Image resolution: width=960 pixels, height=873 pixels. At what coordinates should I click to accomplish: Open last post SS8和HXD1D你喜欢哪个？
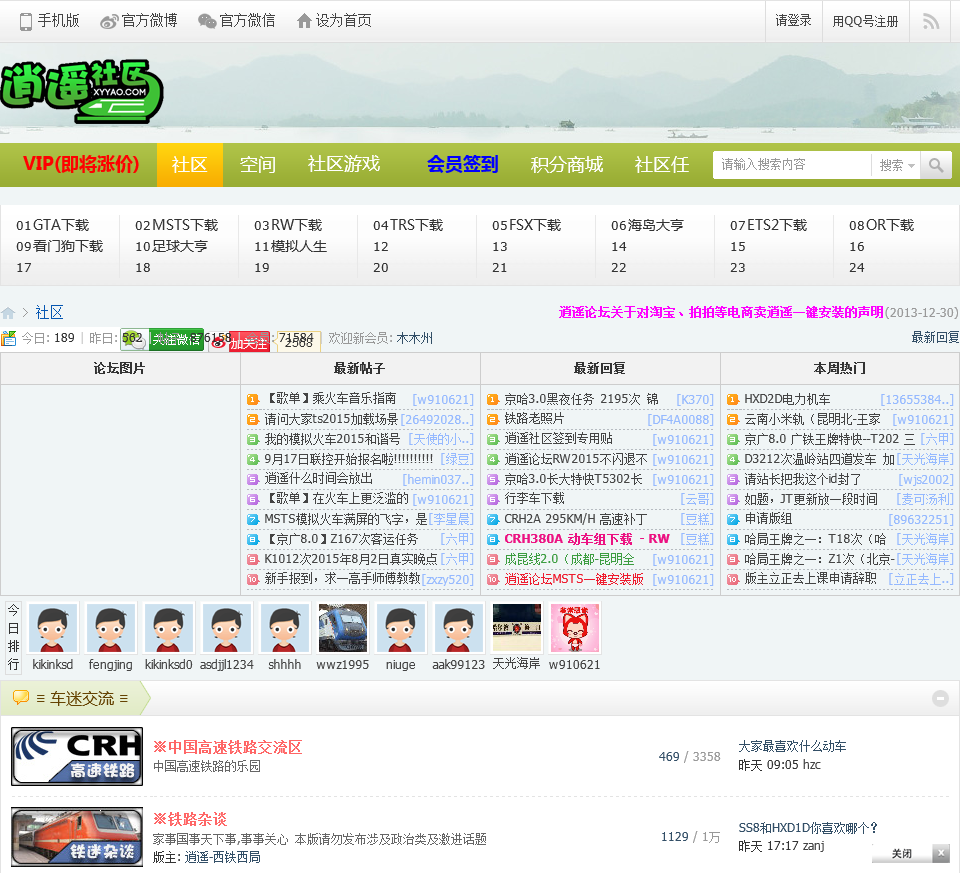tap(808, 828)
